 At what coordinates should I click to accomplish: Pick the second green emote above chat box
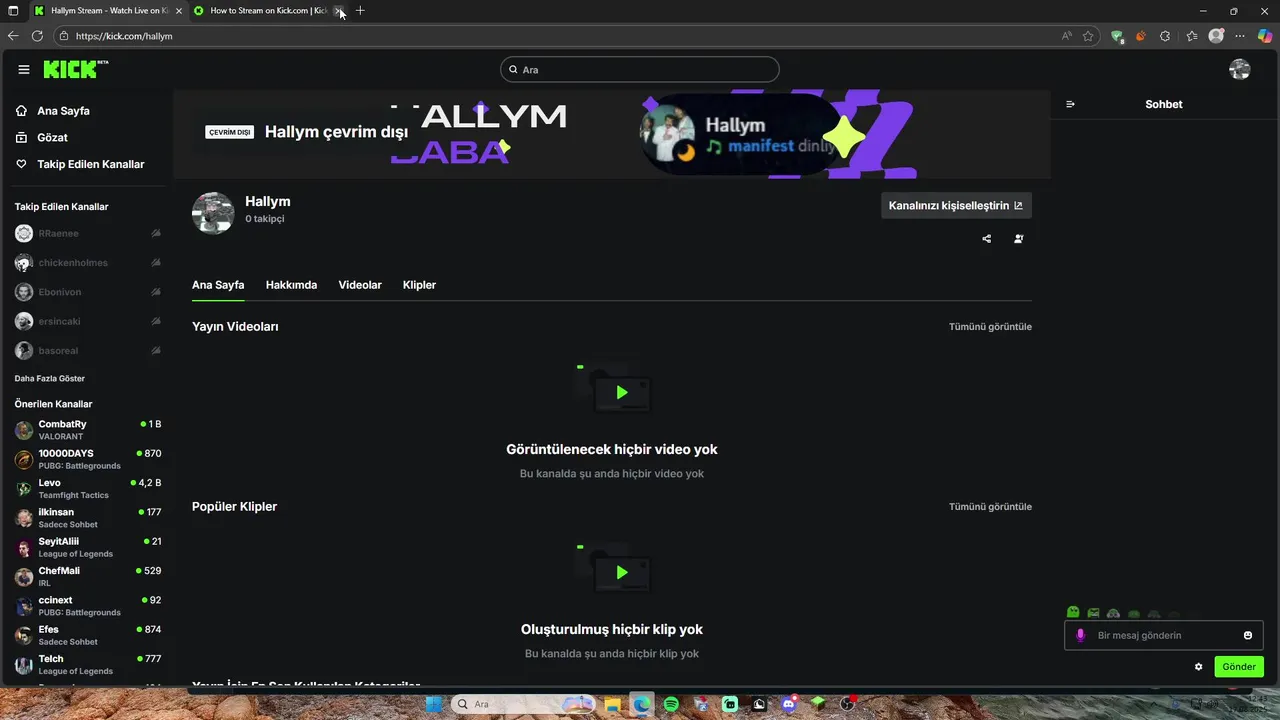1093,613
